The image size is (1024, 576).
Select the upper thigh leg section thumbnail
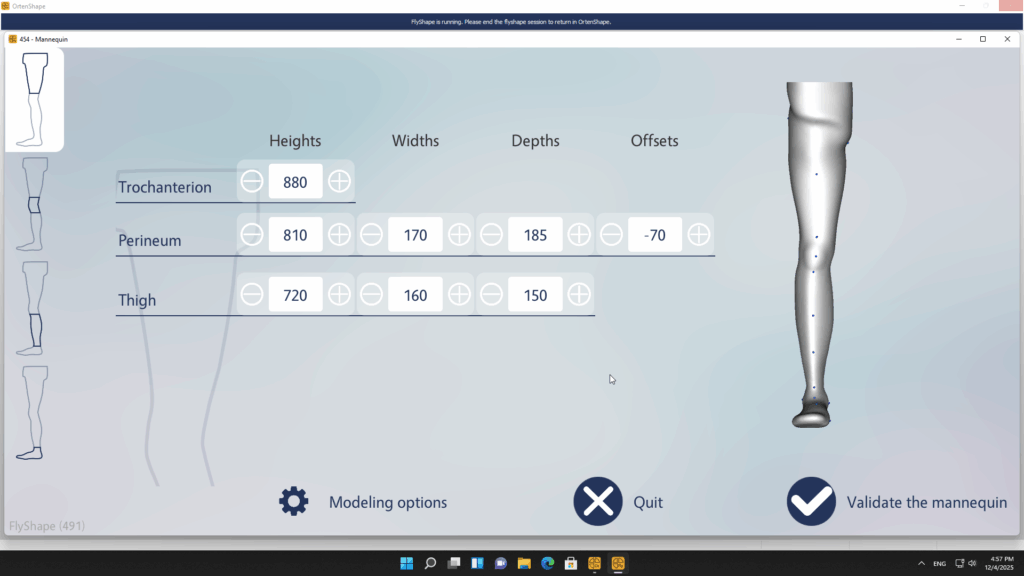pos(34,100)
